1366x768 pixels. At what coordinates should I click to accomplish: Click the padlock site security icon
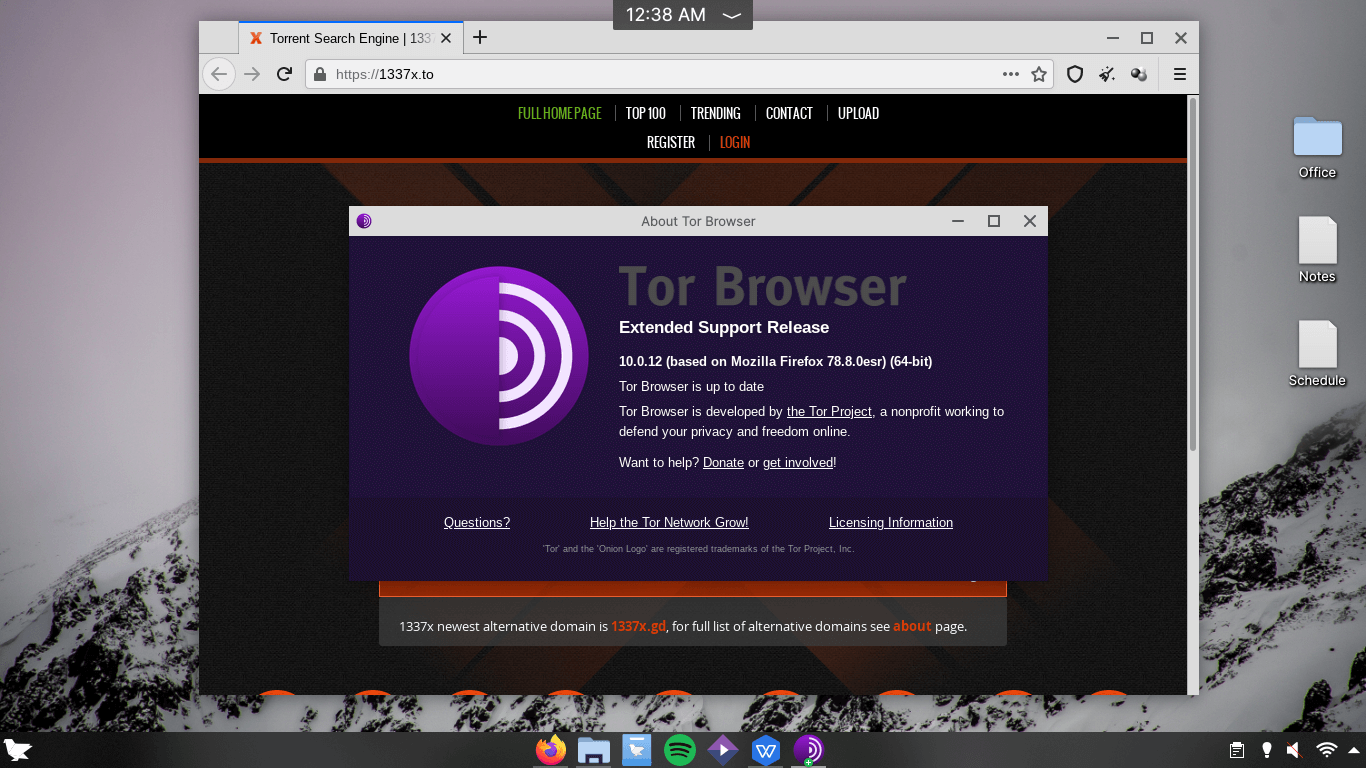pos(320,74)
